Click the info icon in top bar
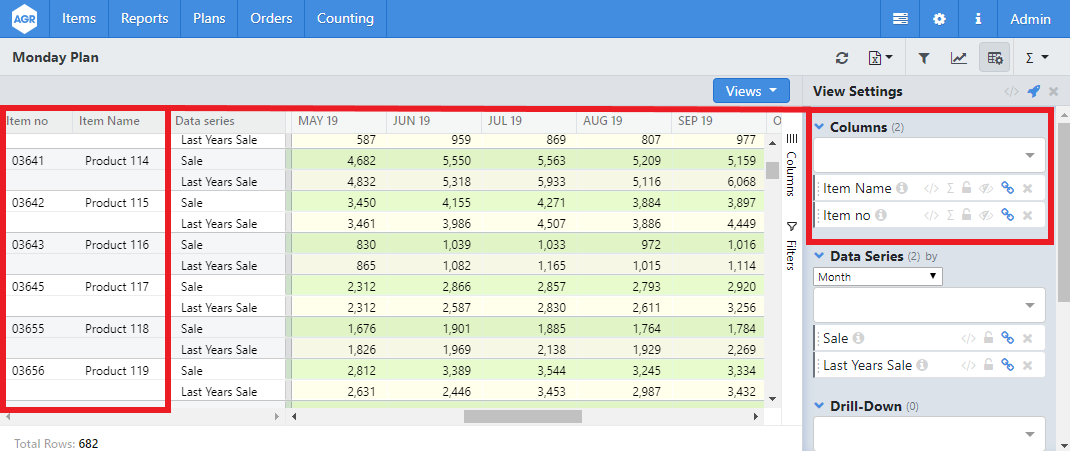This screenshot has width=1070, height=451. coord(977,19)
